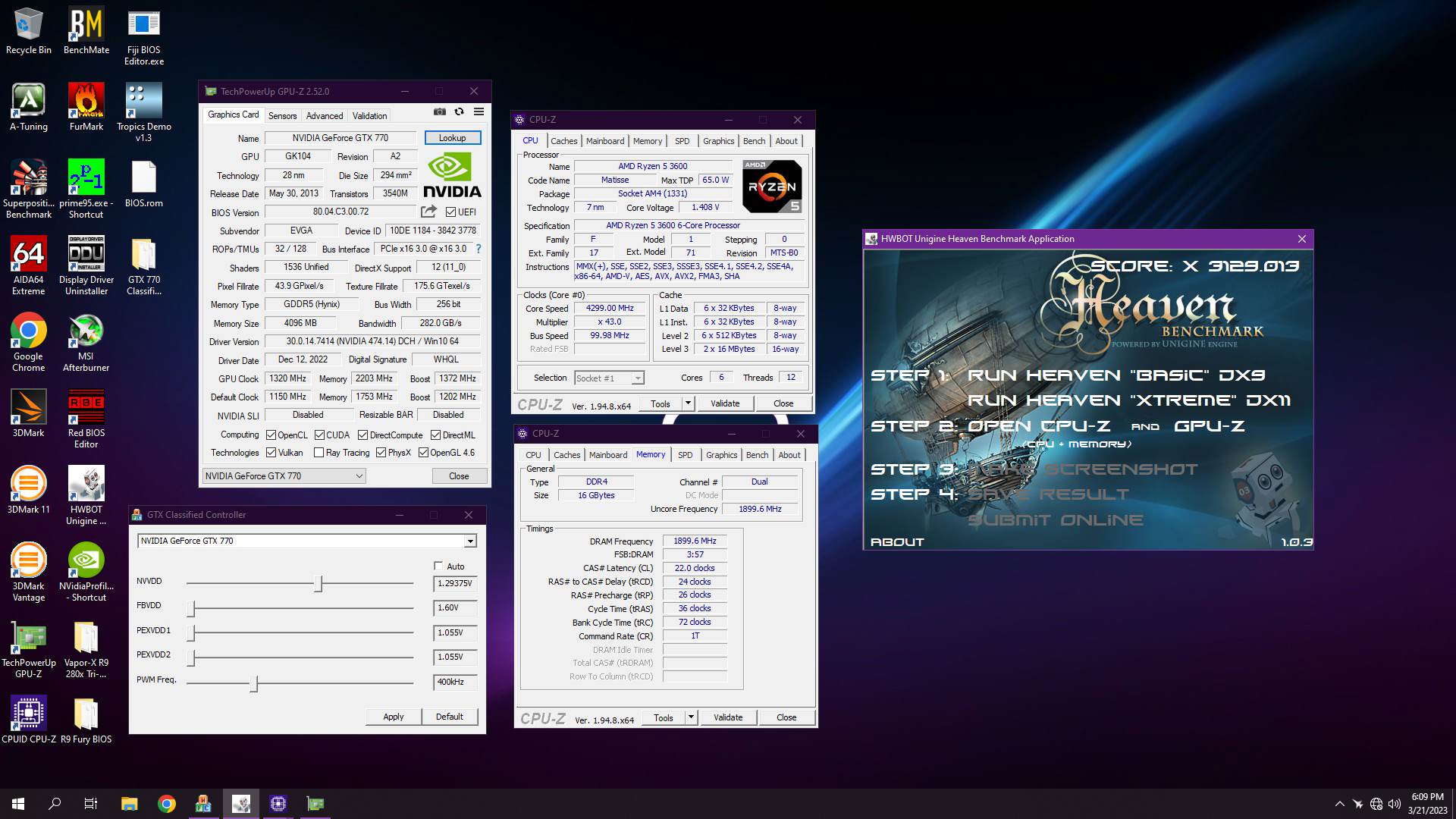Image resolution: width=1456 pixels, height=819 pixels.
Task: Click the FBVDD voltage slider handle
Action: [x=191, y=607]
